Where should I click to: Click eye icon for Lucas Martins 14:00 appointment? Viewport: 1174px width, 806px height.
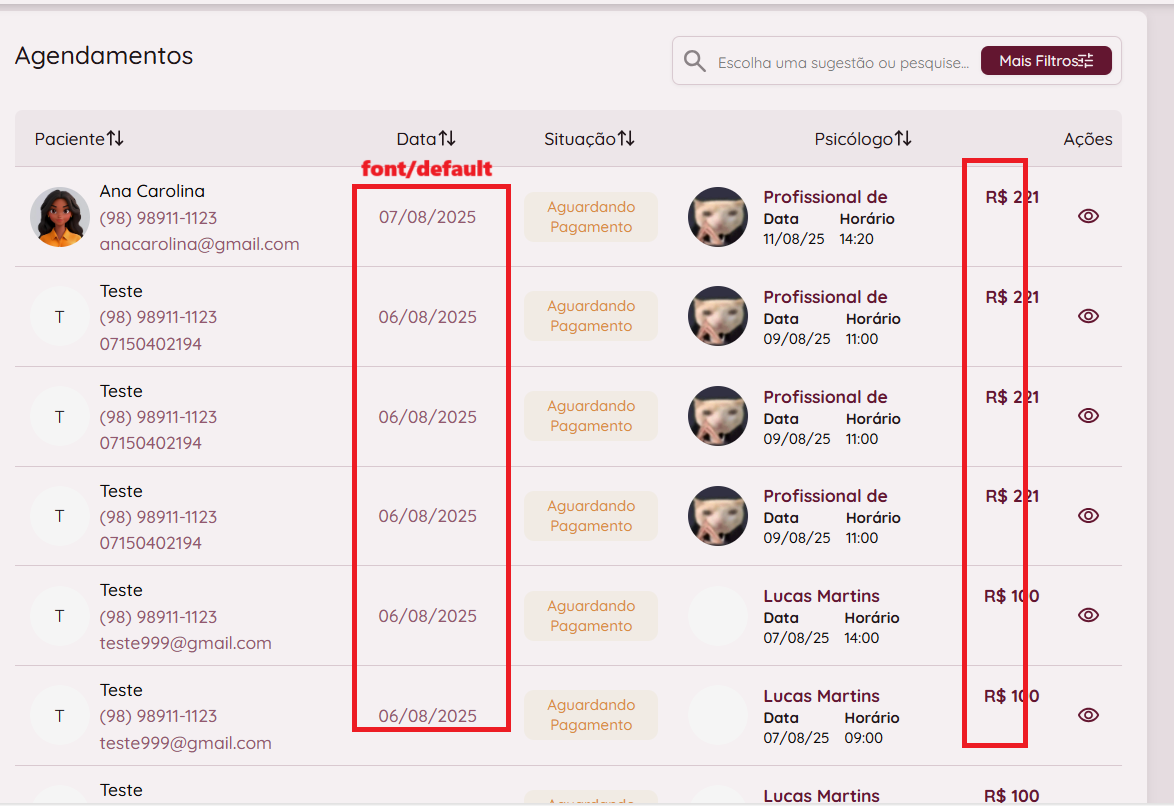tap(1088, 615)
